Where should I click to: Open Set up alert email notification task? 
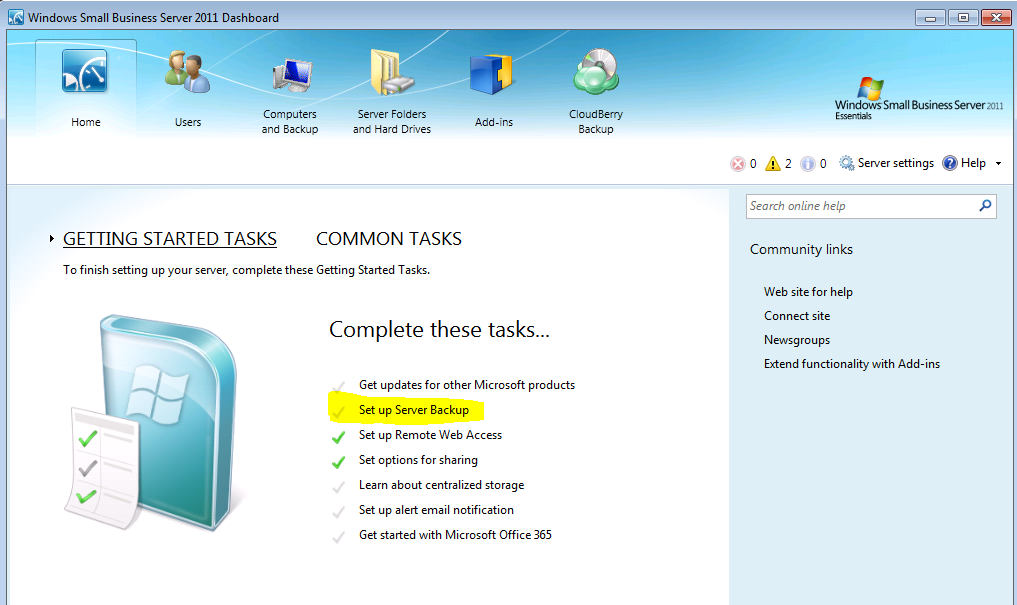(436, 510)
